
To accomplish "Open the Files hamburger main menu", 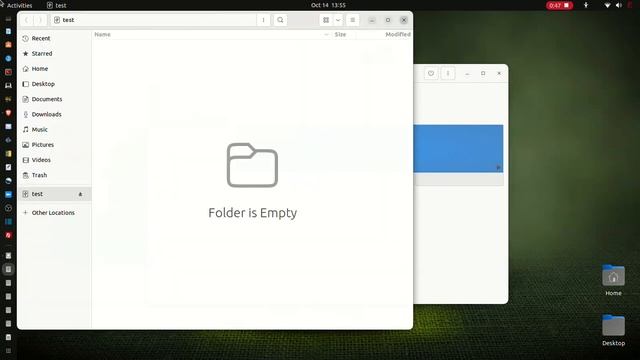I will point(353,20).
